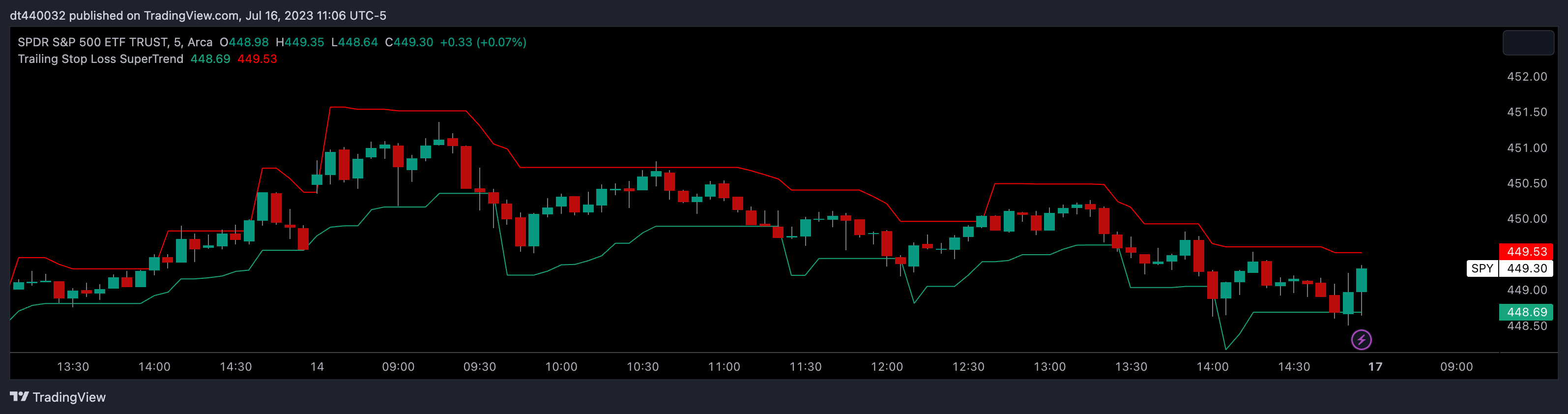Click the dark rounded button at top right
Image resolution: width=1568 pixels, height=414 pixels.
[1528, 43]
